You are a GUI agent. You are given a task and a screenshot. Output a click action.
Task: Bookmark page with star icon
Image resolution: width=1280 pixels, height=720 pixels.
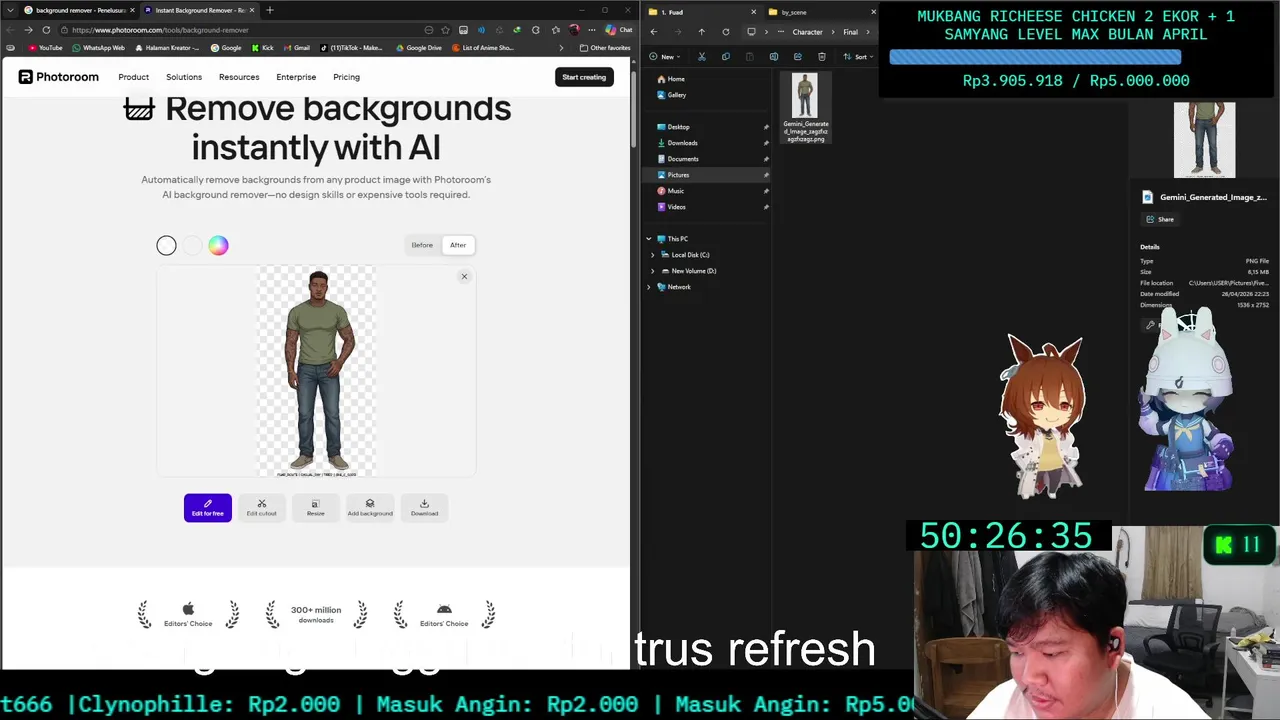[445, 30]
